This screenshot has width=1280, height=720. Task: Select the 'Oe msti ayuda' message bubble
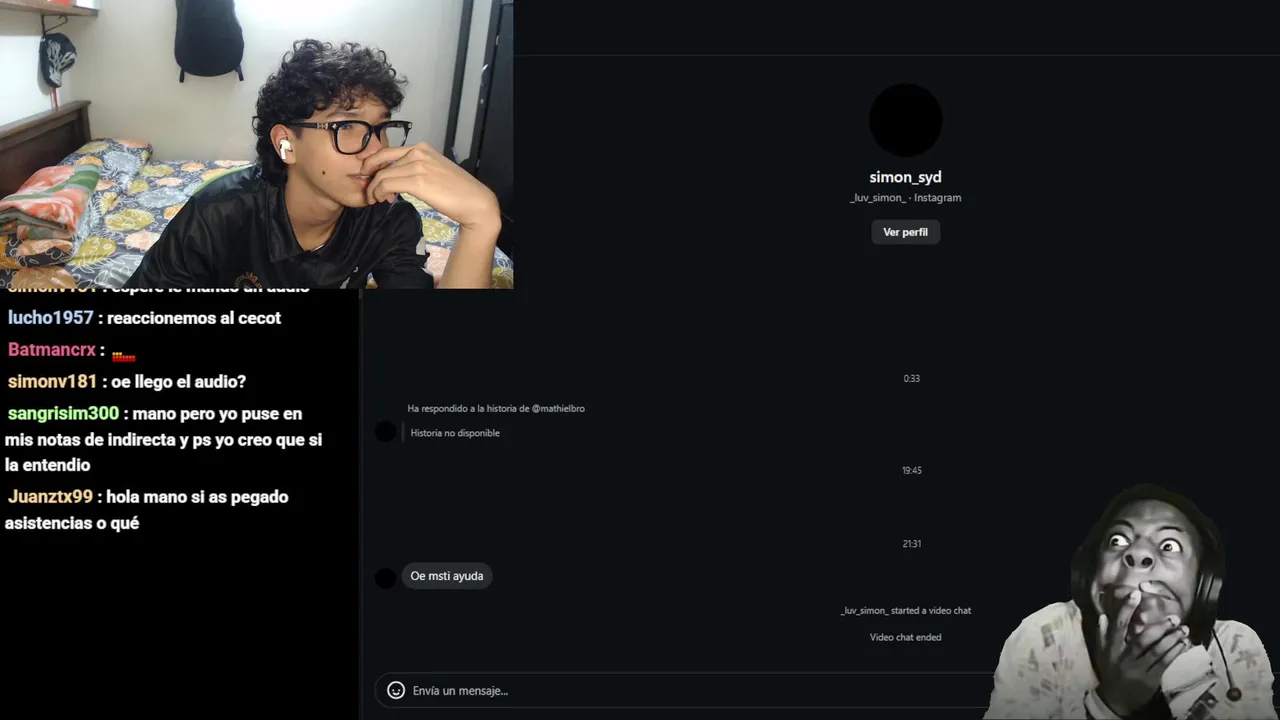pyautogui.click(x=447, y=576)
